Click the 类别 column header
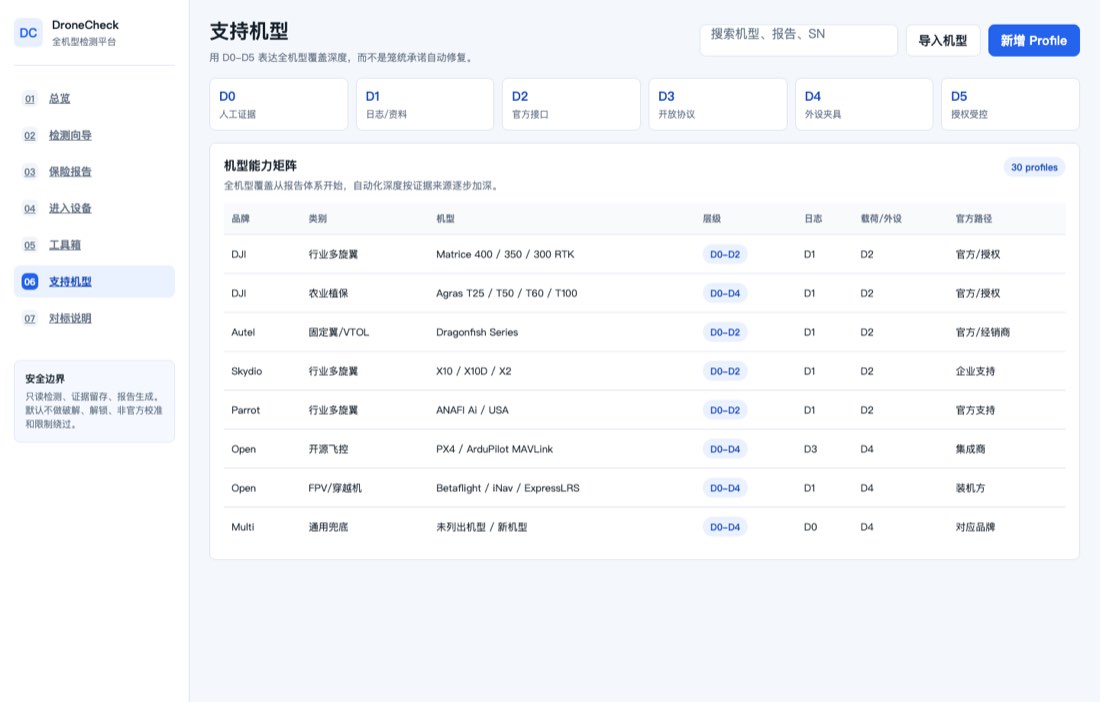Viewport: 1100px width, 702px height. [x=318, y=219]
